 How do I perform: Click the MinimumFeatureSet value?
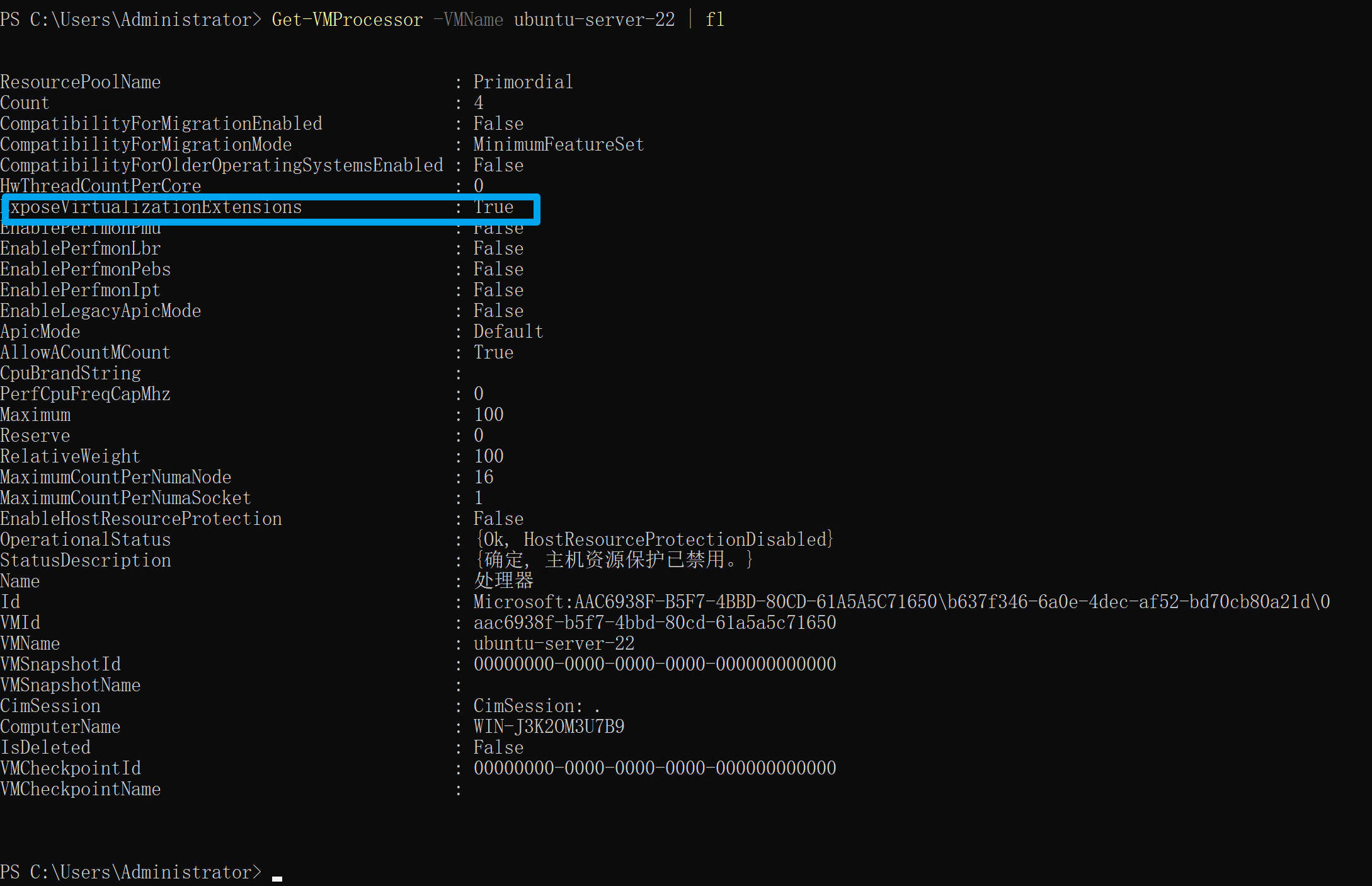(559, 144)
